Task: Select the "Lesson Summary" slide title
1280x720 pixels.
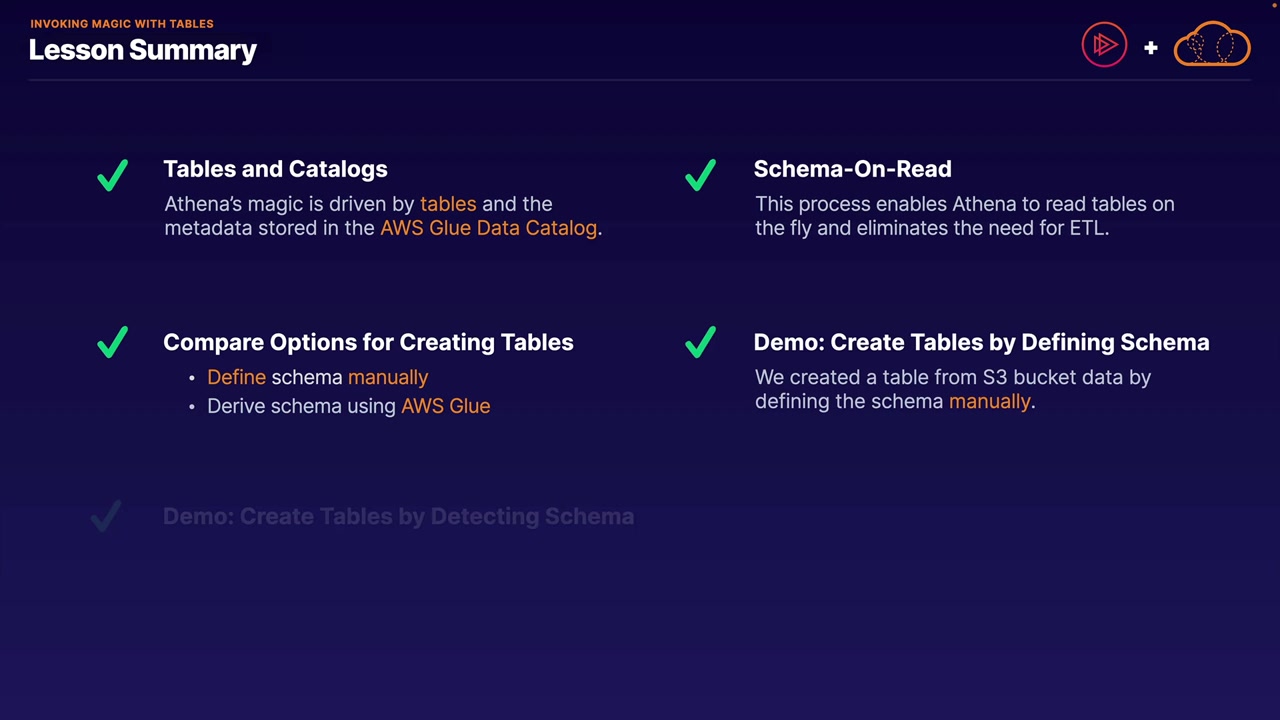Action: click(143, 50)
